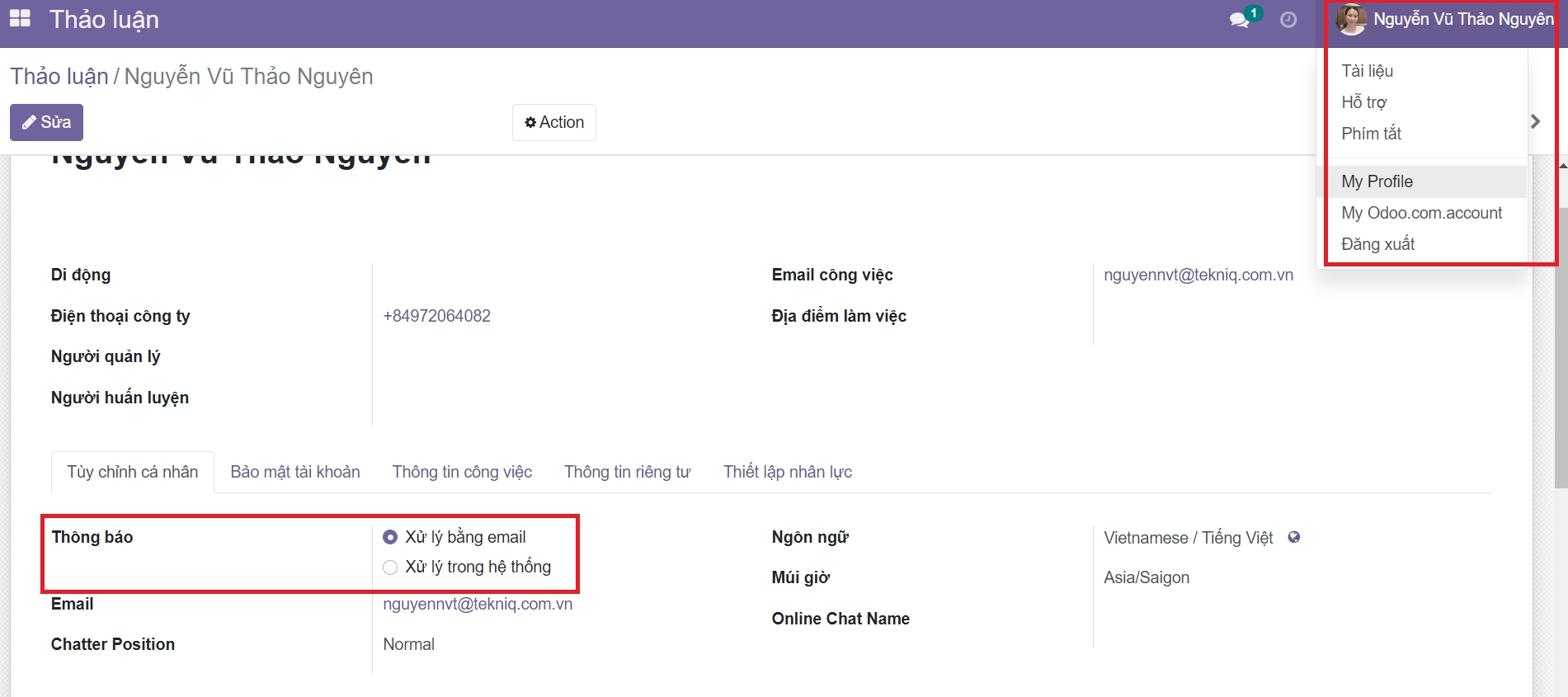Switch to 'Thông tin công việc' tab
Image resolution: width=1568 pixels, height=697 pixels.
(x=462, y=472)
